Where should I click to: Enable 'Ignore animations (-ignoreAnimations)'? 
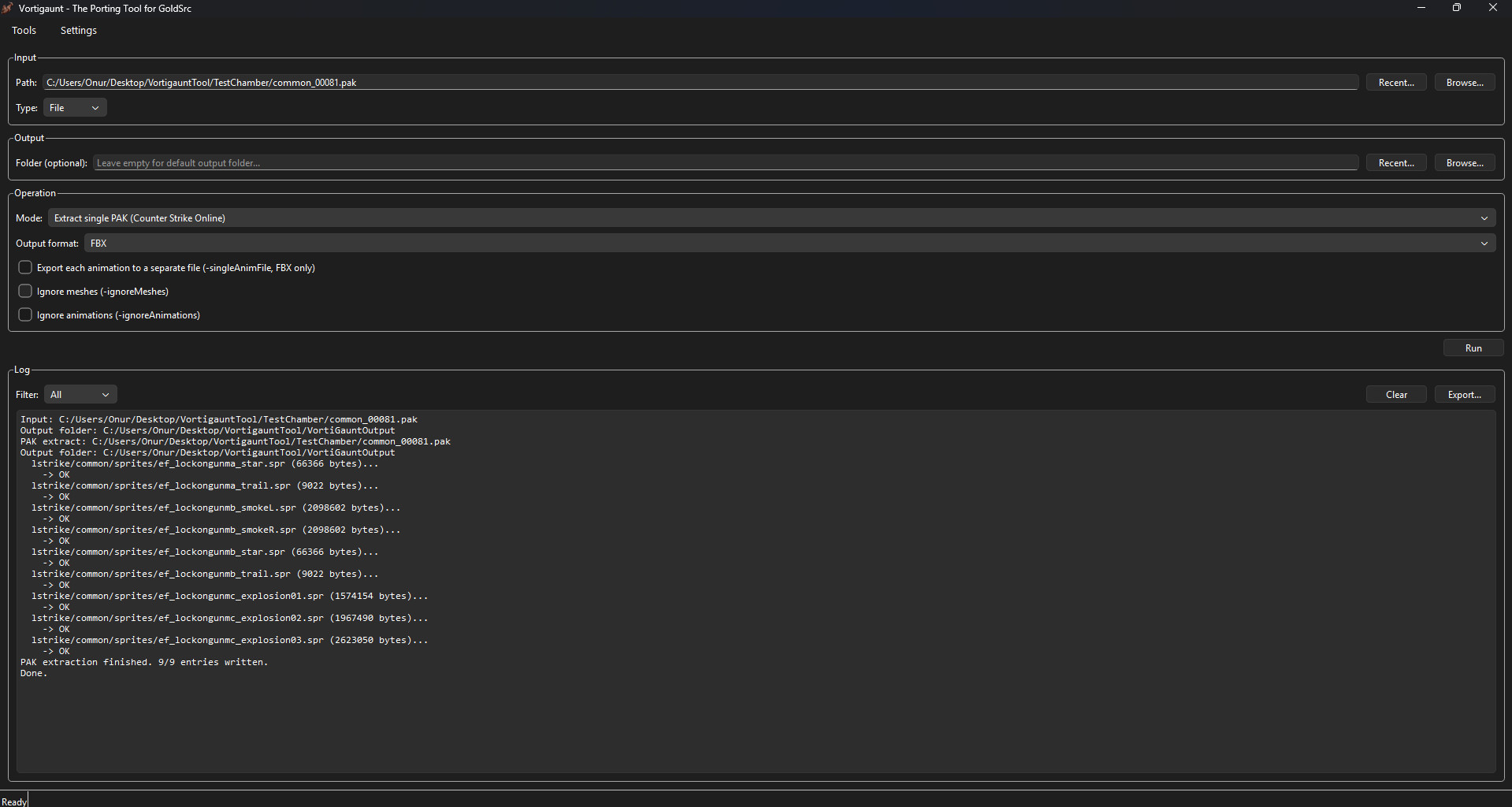24,314
